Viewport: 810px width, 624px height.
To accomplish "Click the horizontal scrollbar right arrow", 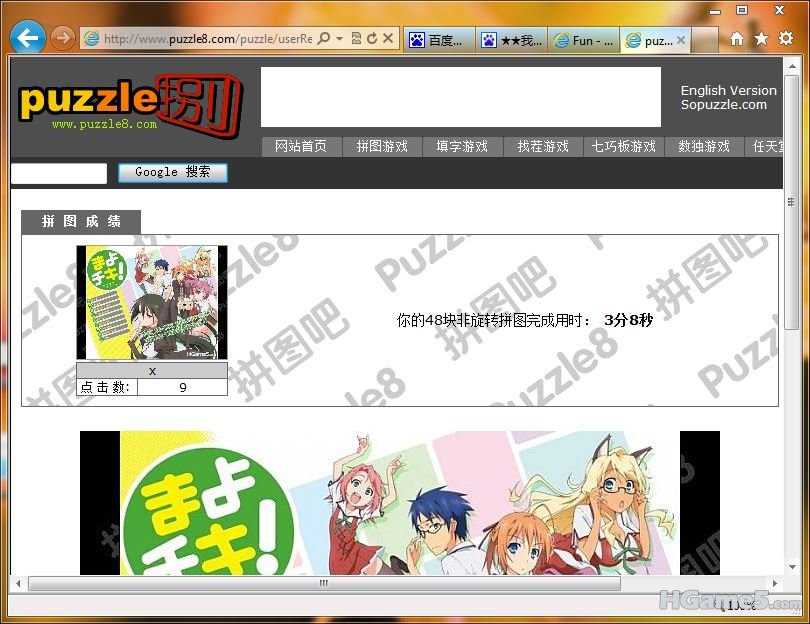I will (x=775, y=583).
